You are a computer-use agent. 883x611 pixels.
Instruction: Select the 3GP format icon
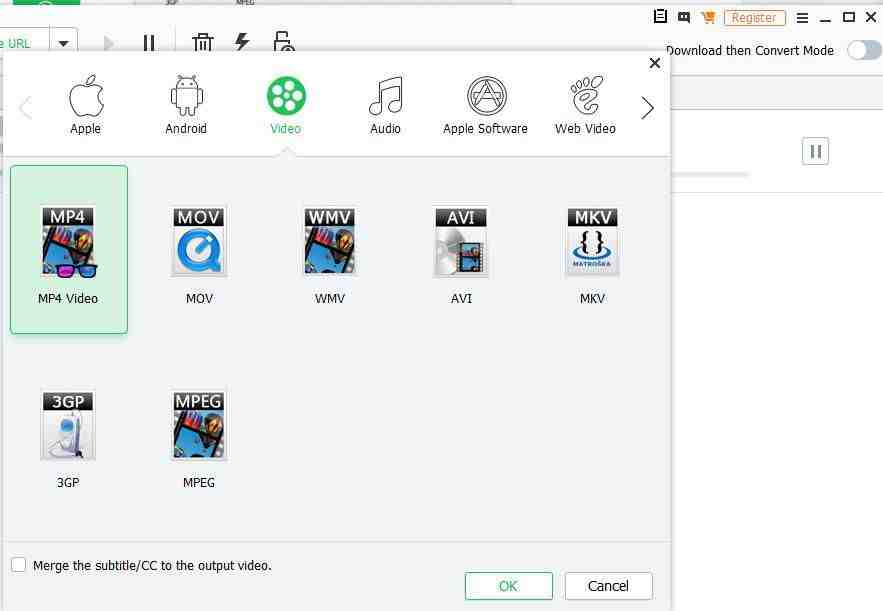(68, 426)
